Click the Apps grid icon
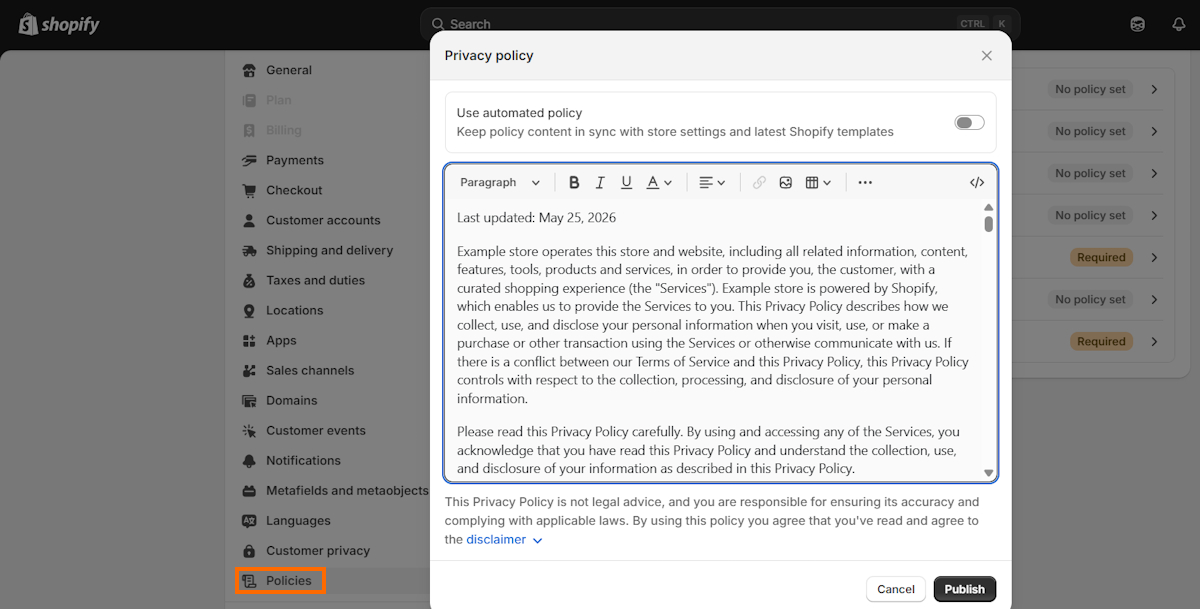Viewport: 1200px width, 609px height. [249, 341]
